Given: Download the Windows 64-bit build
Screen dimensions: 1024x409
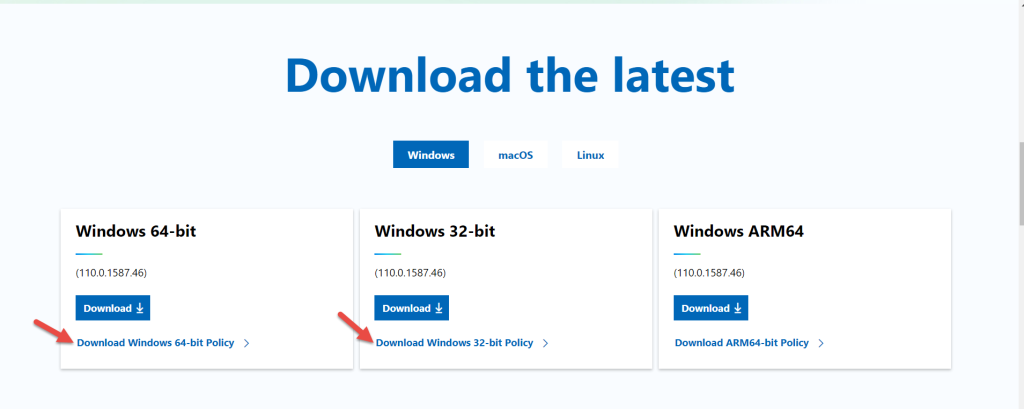Looking at the screenshot, I should [113, 308].
